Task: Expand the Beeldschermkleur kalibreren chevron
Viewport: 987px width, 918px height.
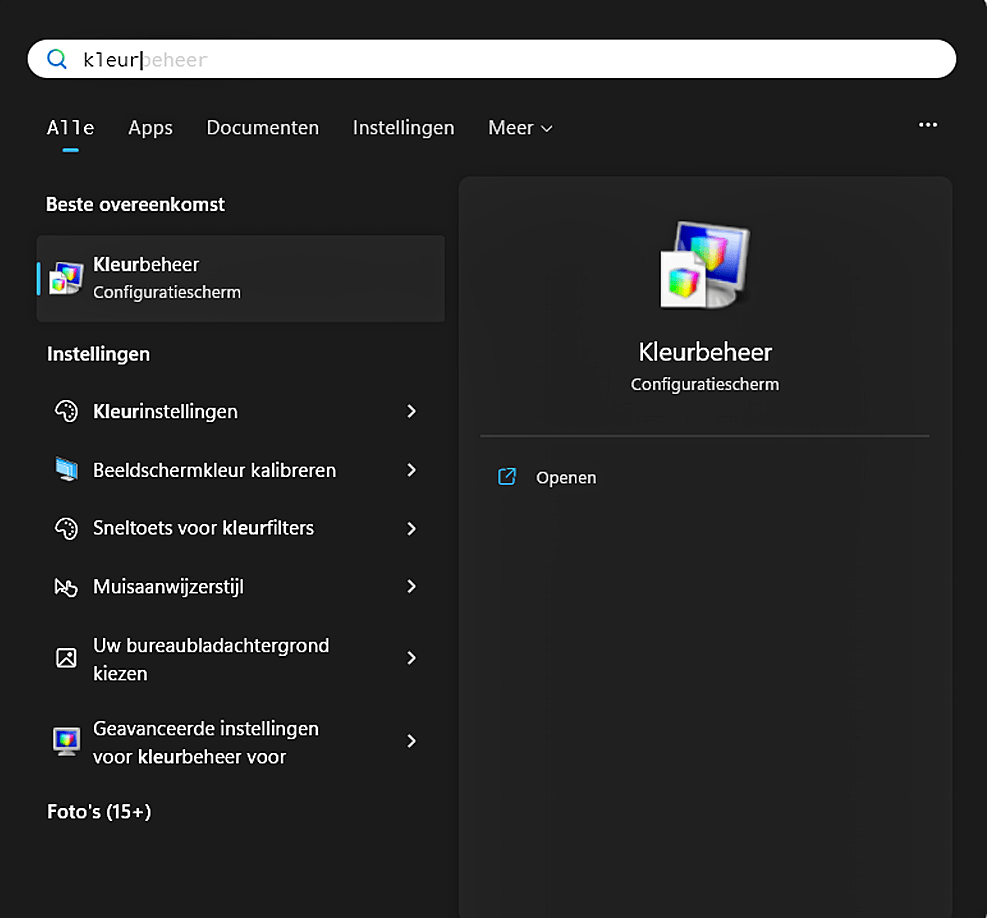Action: click(412, 470)
